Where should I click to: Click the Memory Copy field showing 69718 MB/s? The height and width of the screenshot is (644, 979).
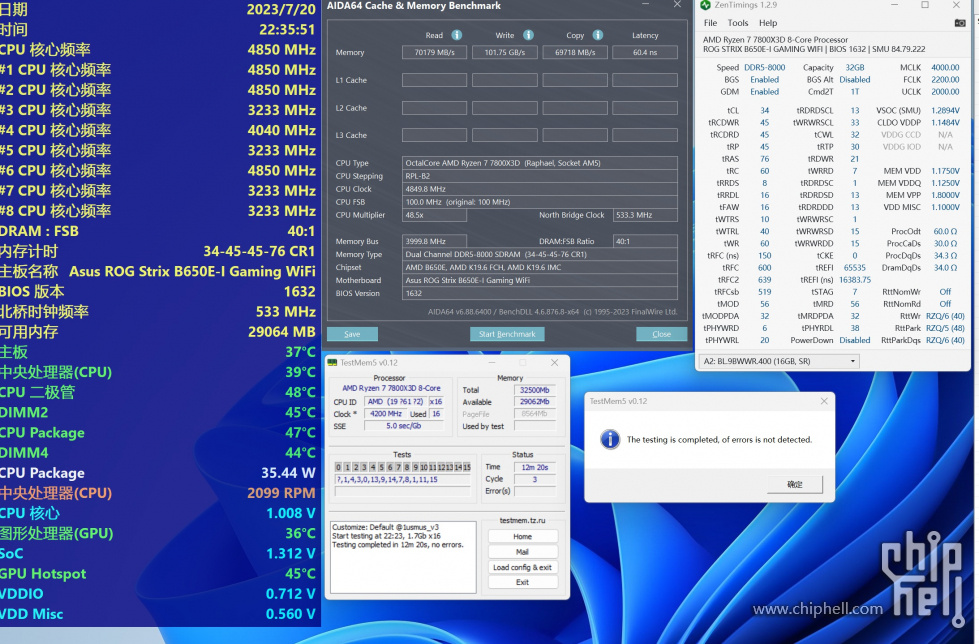pos(575,52)
